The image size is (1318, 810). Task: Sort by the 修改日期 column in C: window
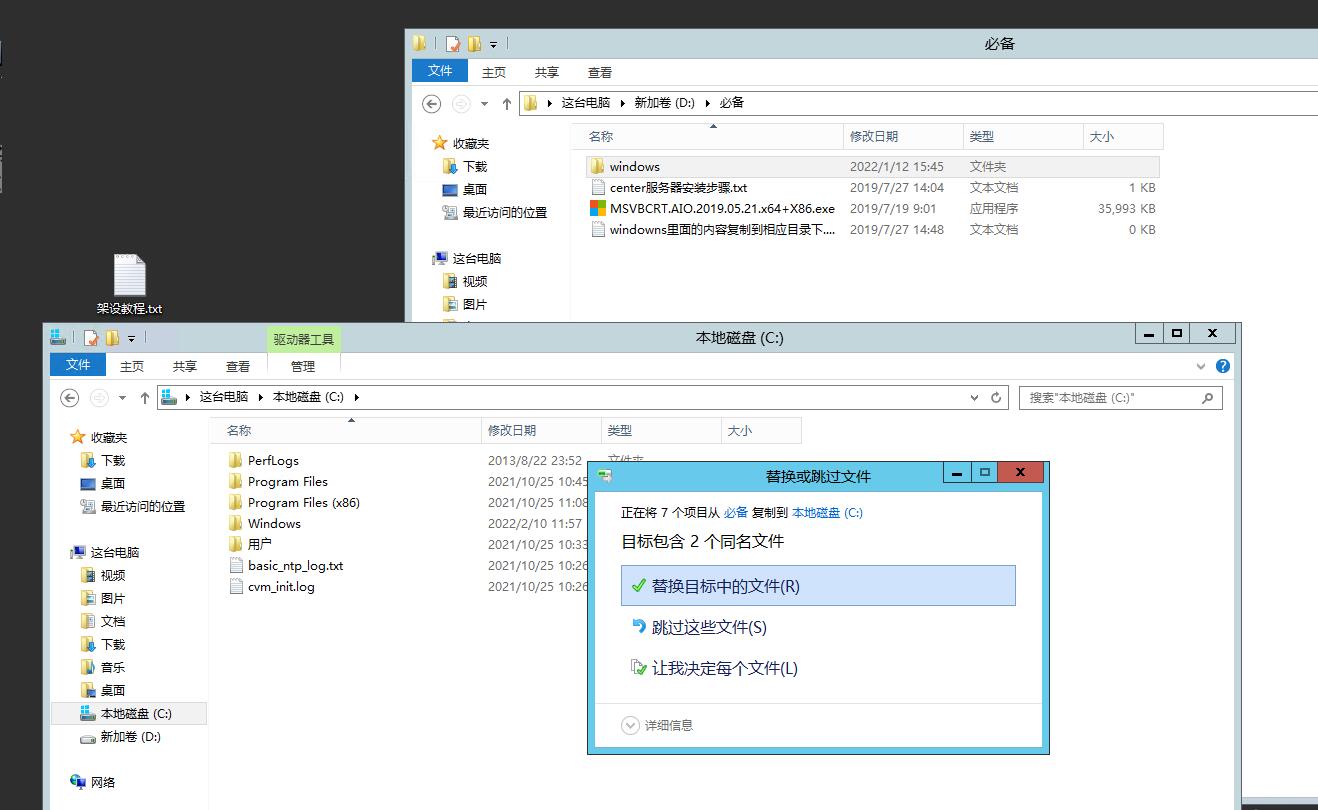coord(512,431)
